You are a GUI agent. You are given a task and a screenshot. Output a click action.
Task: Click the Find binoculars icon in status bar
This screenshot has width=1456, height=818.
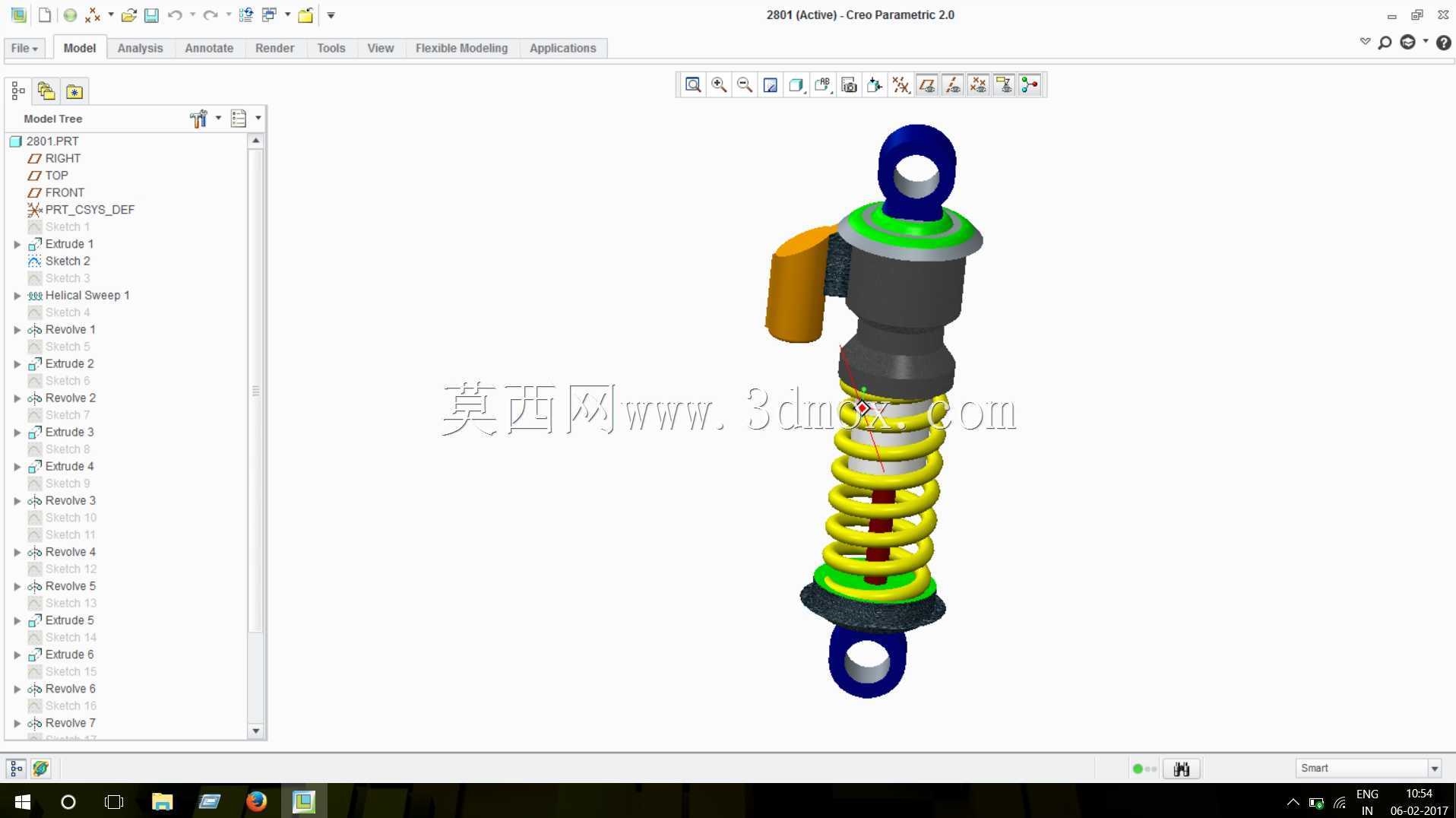(x=1182, y=769)
